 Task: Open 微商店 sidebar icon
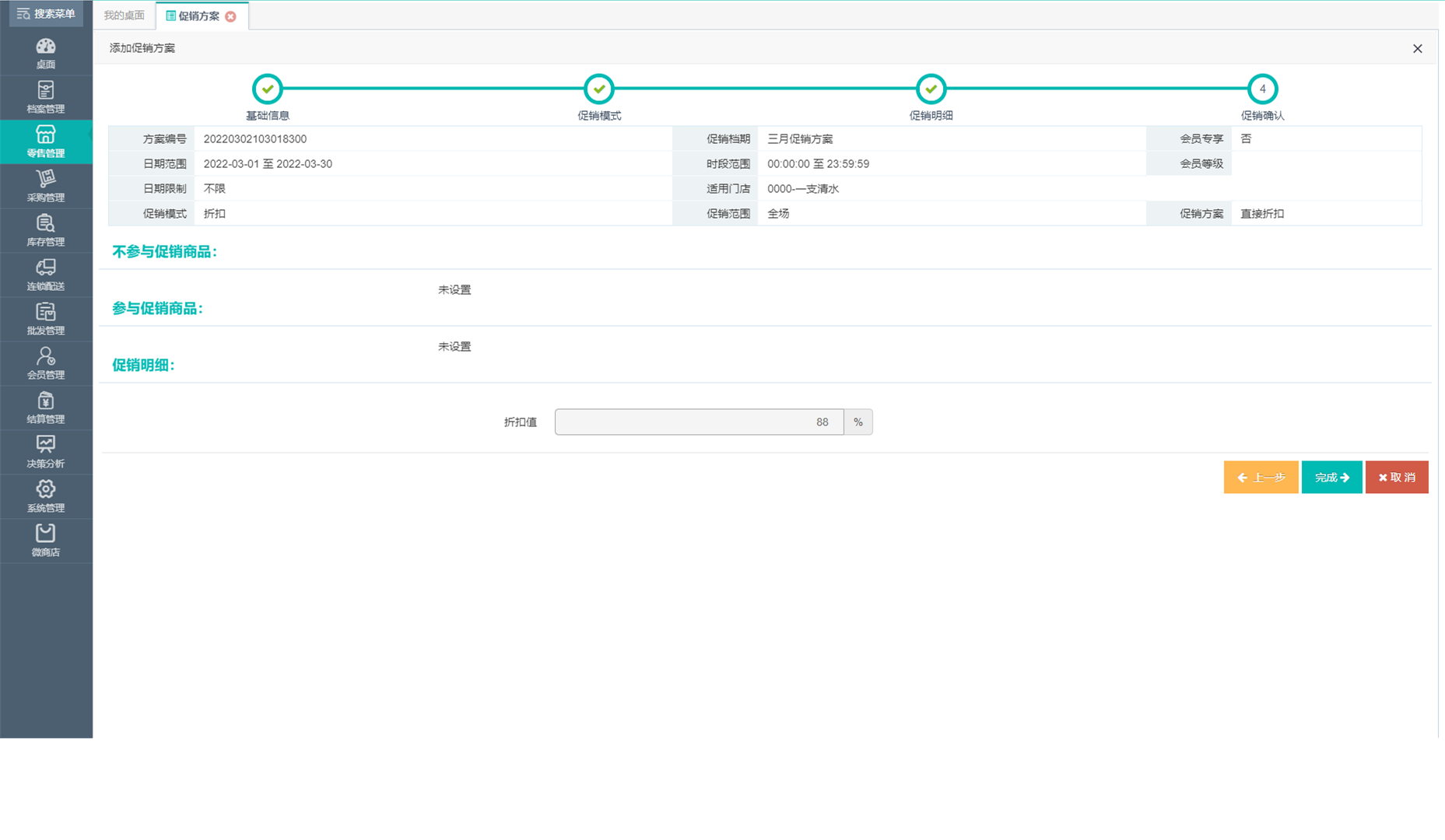(46, 541)
